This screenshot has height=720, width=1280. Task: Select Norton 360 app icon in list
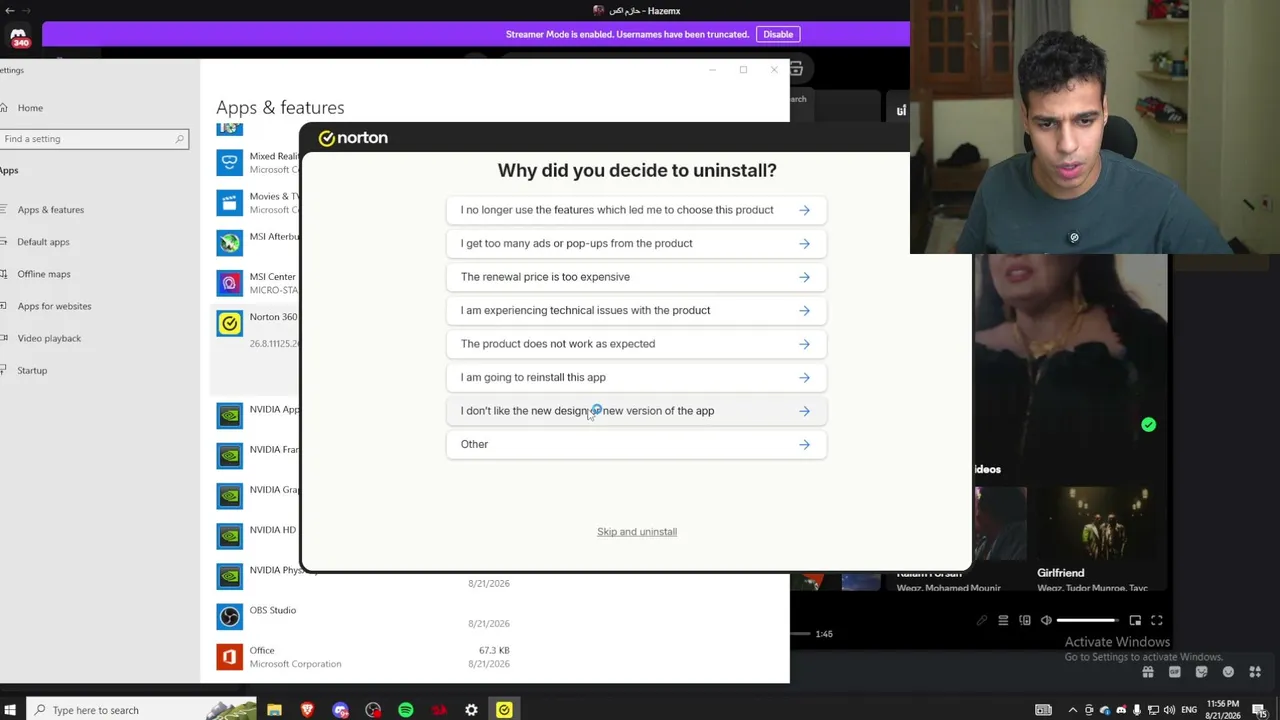pos(230,323)
